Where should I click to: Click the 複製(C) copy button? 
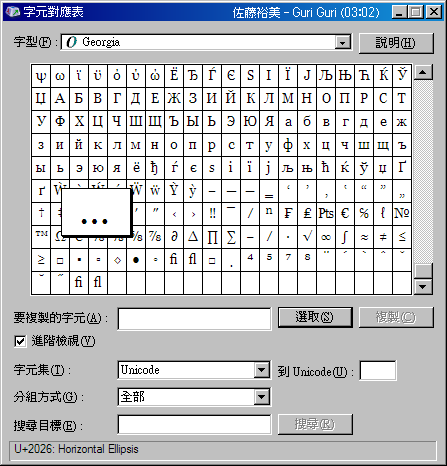point(396,317)
